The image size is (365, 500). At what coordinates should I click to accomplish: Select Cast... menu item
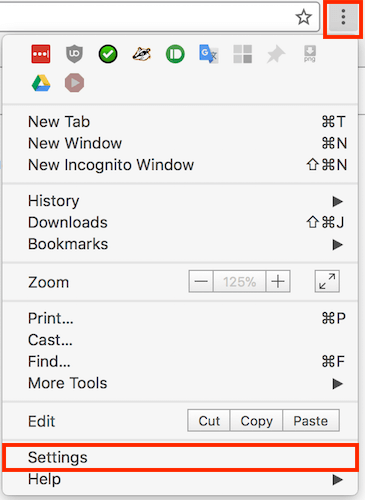tap(180, 340)
